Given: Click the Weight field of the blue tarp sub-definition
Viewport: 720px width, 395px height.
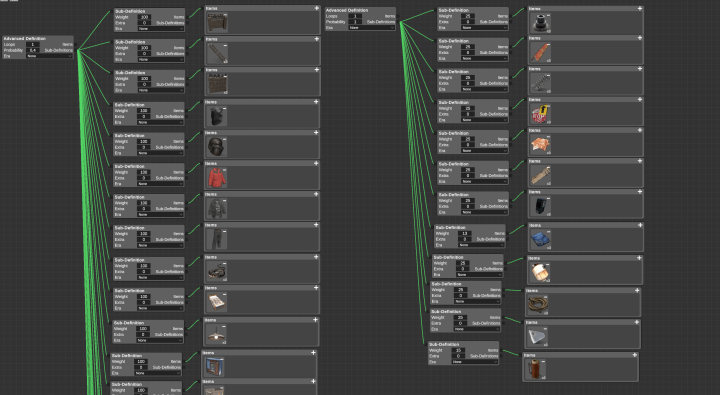Looking at the screenshot, I should 465,233.
